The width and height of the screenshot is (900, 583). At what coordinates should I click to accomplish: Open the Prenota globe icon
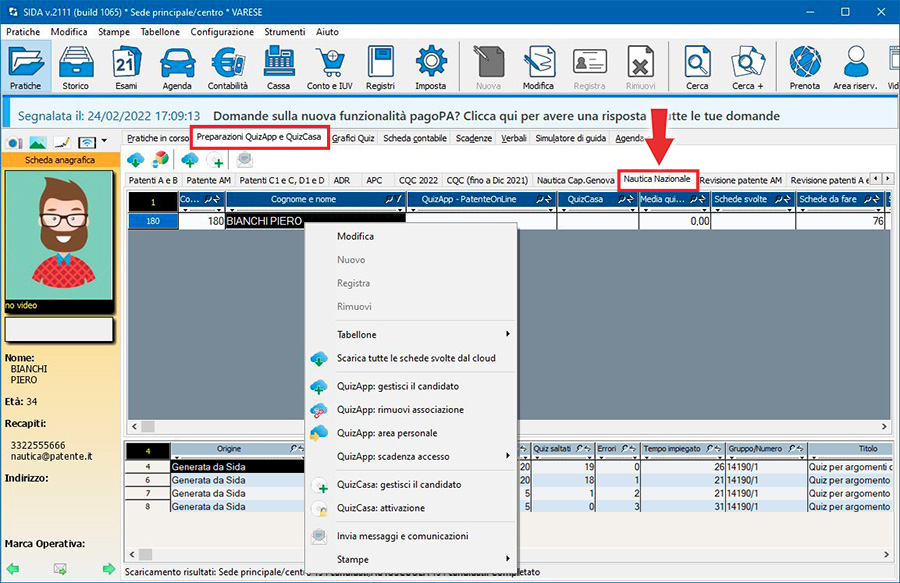804,68
